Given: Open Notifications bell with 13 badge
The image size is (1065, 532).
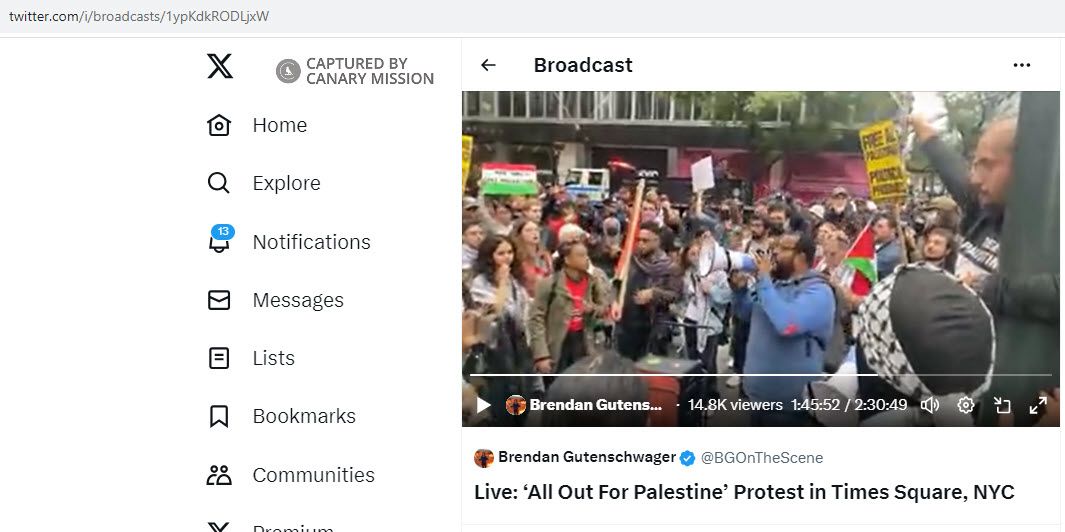Looking at the screenshot, I should pos(220,239).
